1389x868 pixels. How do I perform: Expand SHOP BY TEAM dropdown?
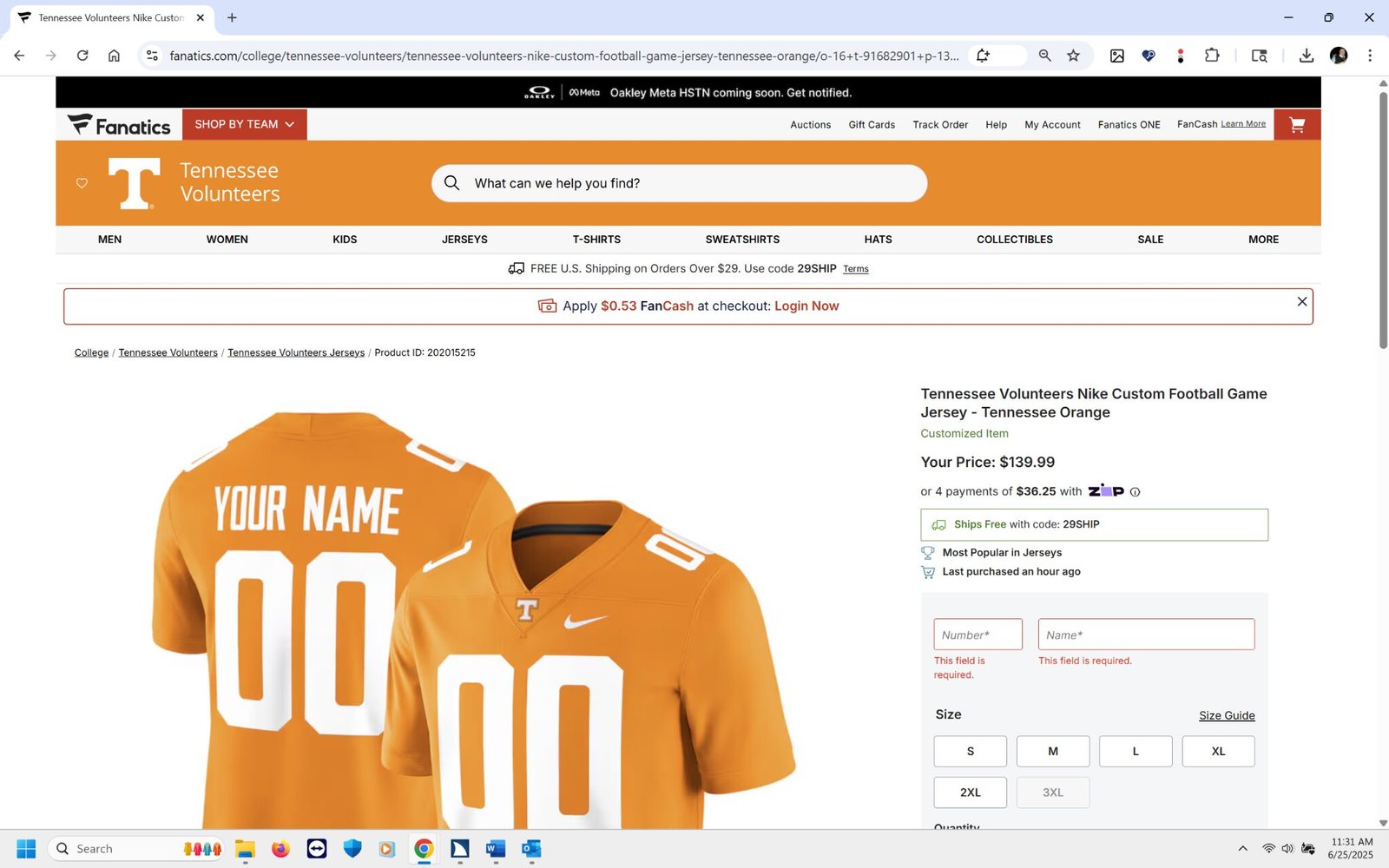tap(245, 125)
